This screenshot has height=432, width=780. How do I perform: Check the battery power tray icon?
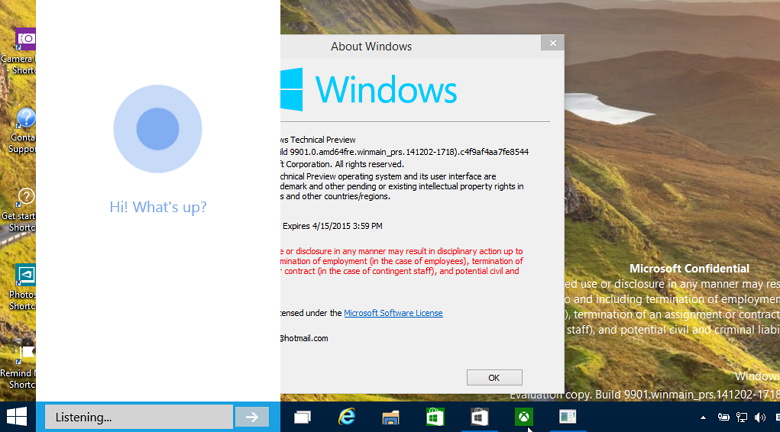(723, 417)
